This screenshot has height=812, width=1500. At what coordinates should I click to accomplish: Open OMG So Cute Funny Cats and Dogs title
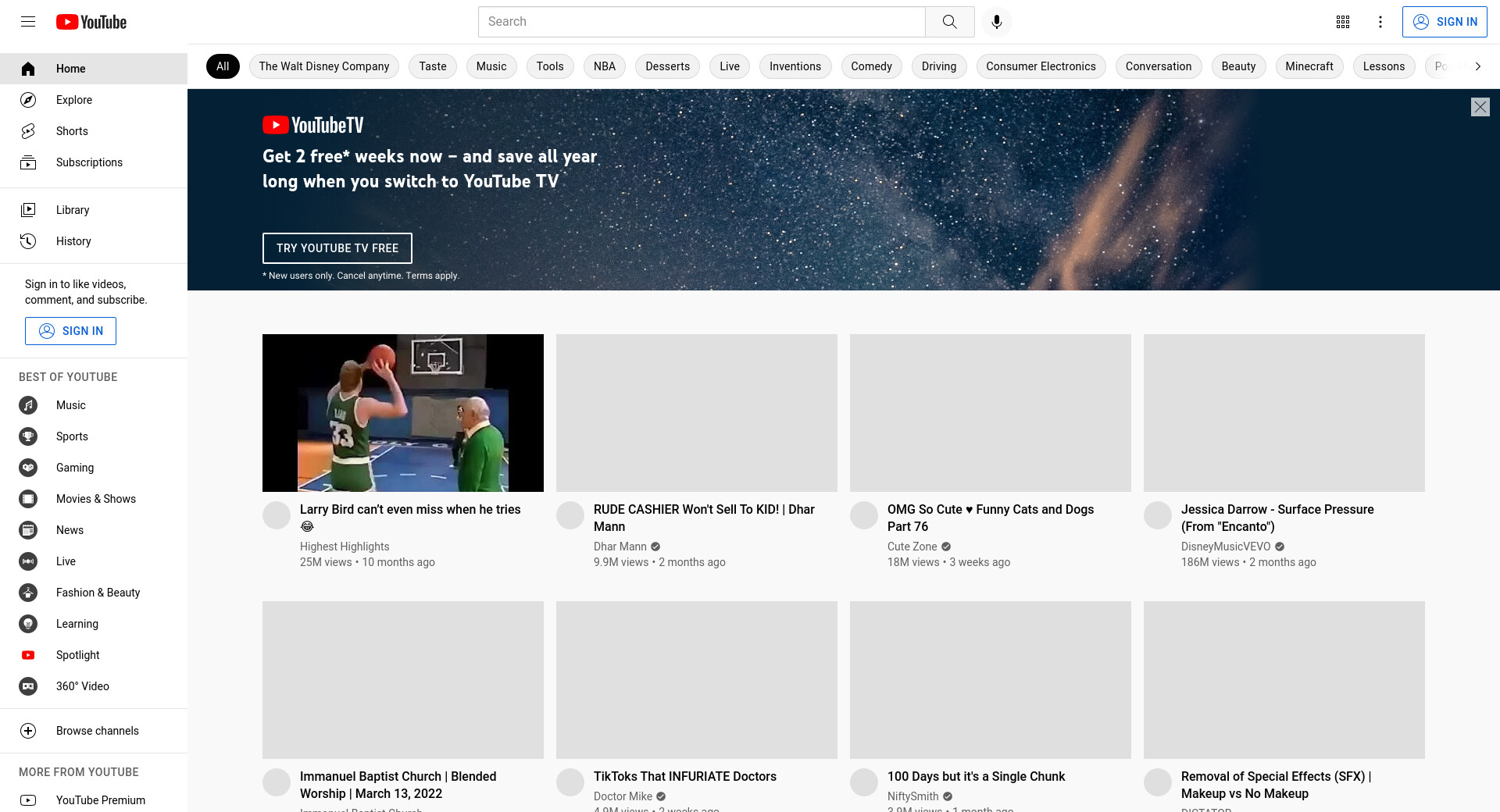coord(991,518)
